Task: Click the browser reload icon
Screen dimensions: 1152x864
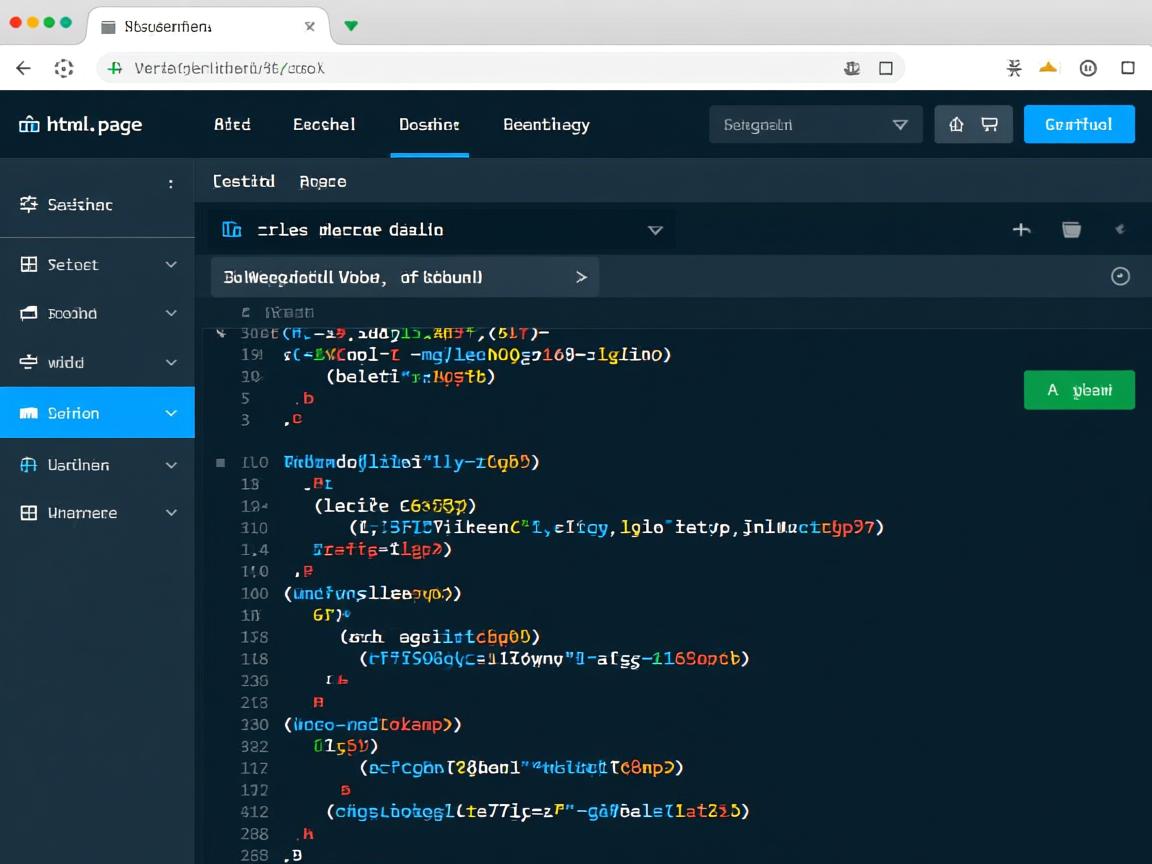Action: [x=64, y=68]
